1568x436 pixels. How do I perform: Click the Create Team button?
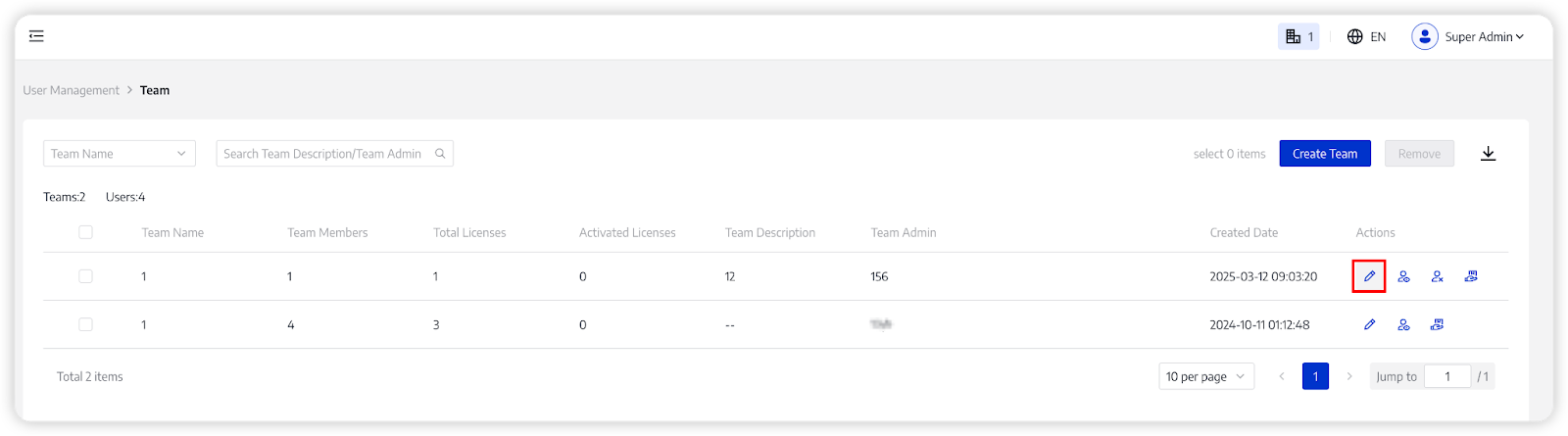[1324, 154]
